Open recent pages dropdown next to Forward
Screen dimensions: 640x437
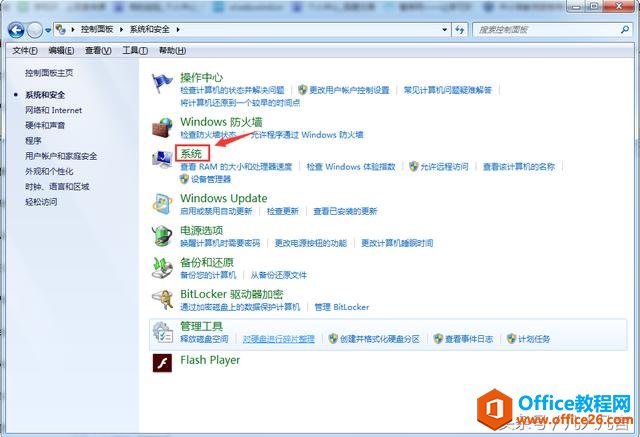[x=48, y=30]
